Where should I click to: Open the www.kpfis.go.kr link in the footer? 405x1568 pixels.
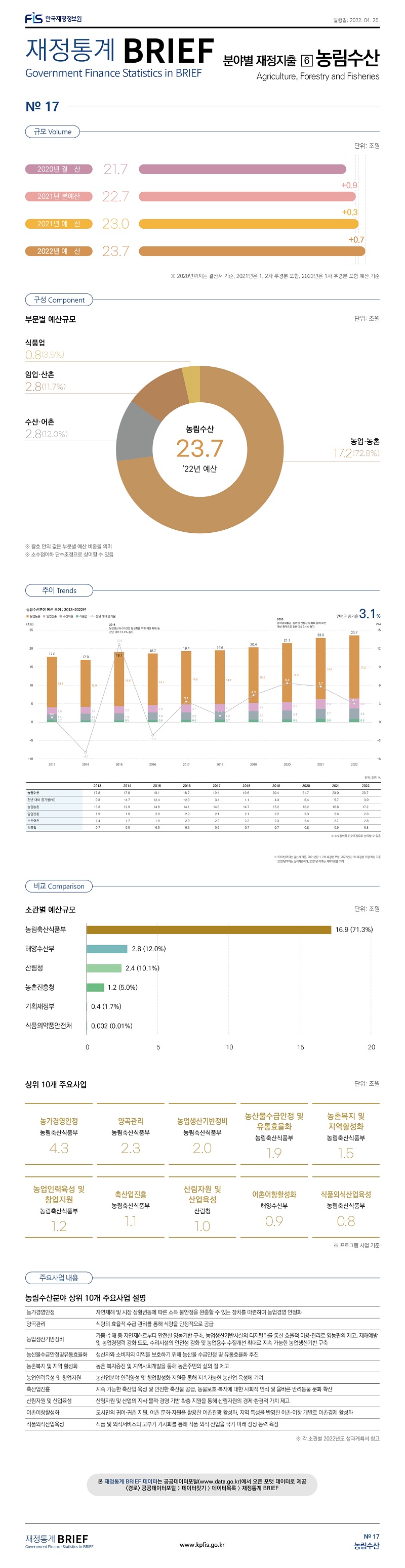pos(202,1544)
